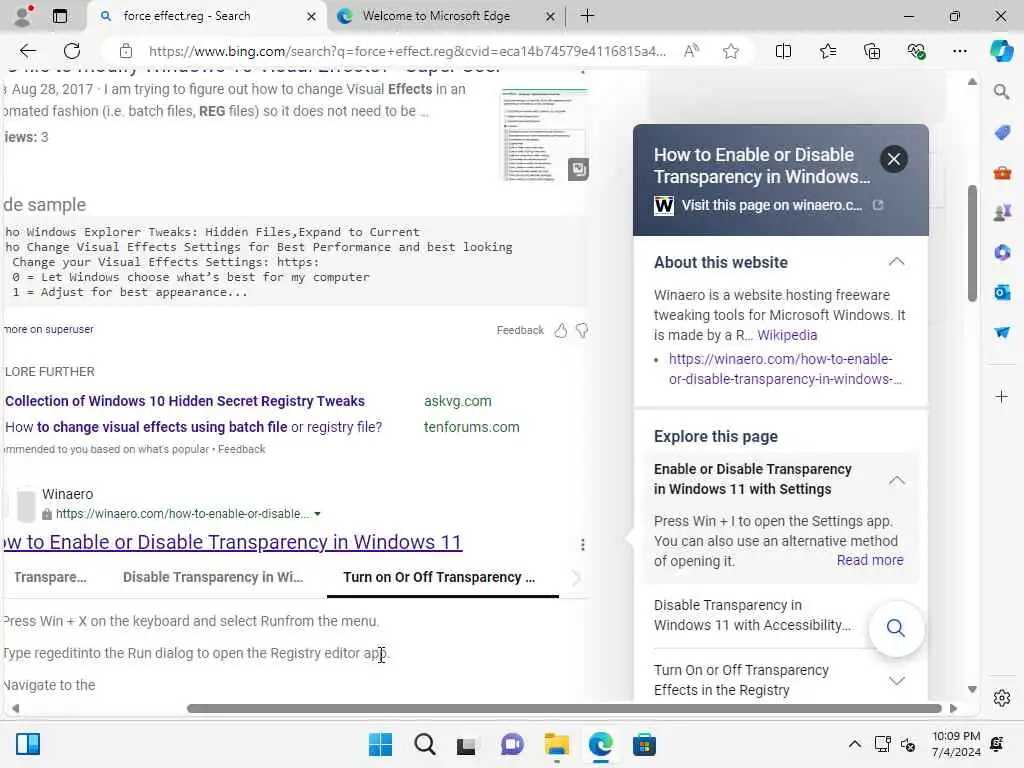This screenshot has height=768, width=1024.
Task: Click the vertical scrollbar thumb
Action: click(972, 244)
